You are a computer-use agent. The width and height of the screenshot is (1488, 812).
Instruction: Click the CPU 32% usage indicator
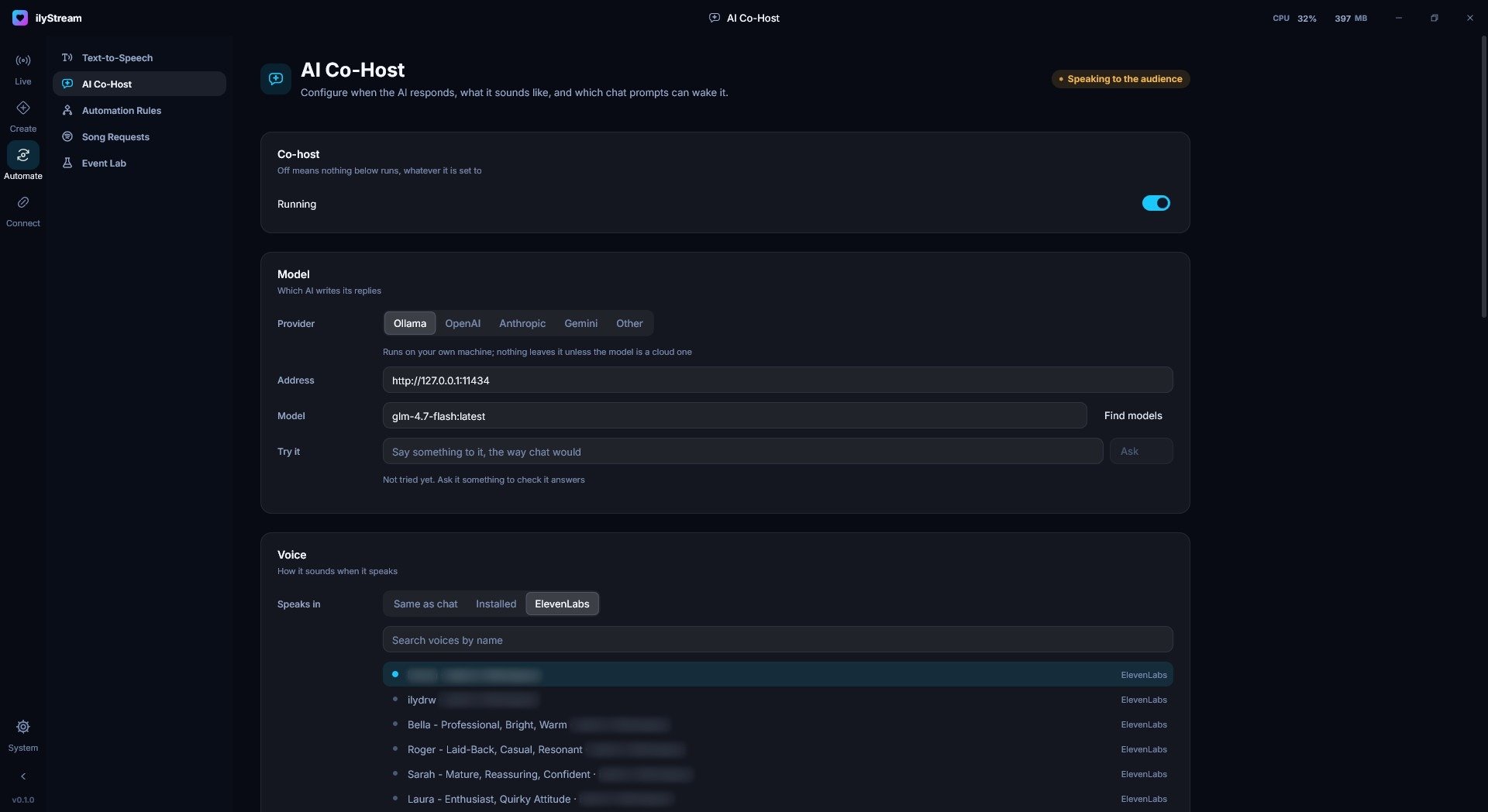tap(1294, 18)
